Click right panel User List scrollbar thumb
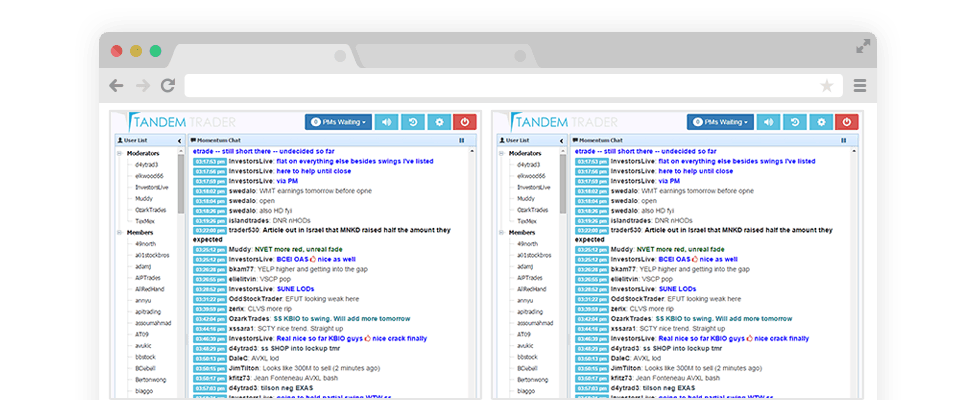 click(x=563, y=183)
